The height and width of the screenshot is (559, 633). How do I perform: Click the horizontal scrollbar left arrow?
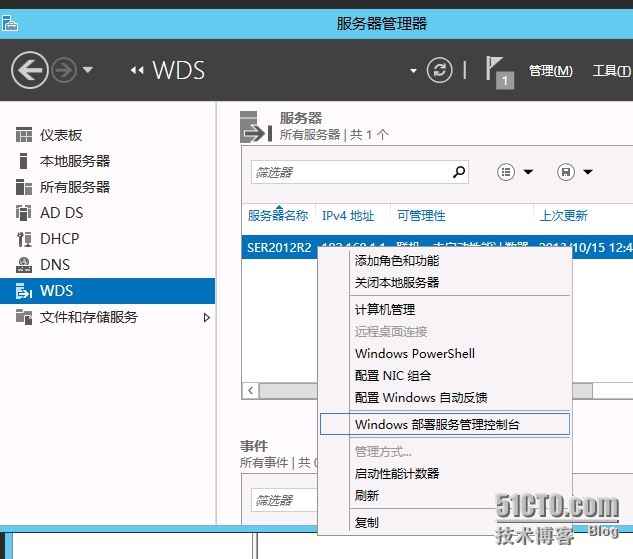click(251, 391)
